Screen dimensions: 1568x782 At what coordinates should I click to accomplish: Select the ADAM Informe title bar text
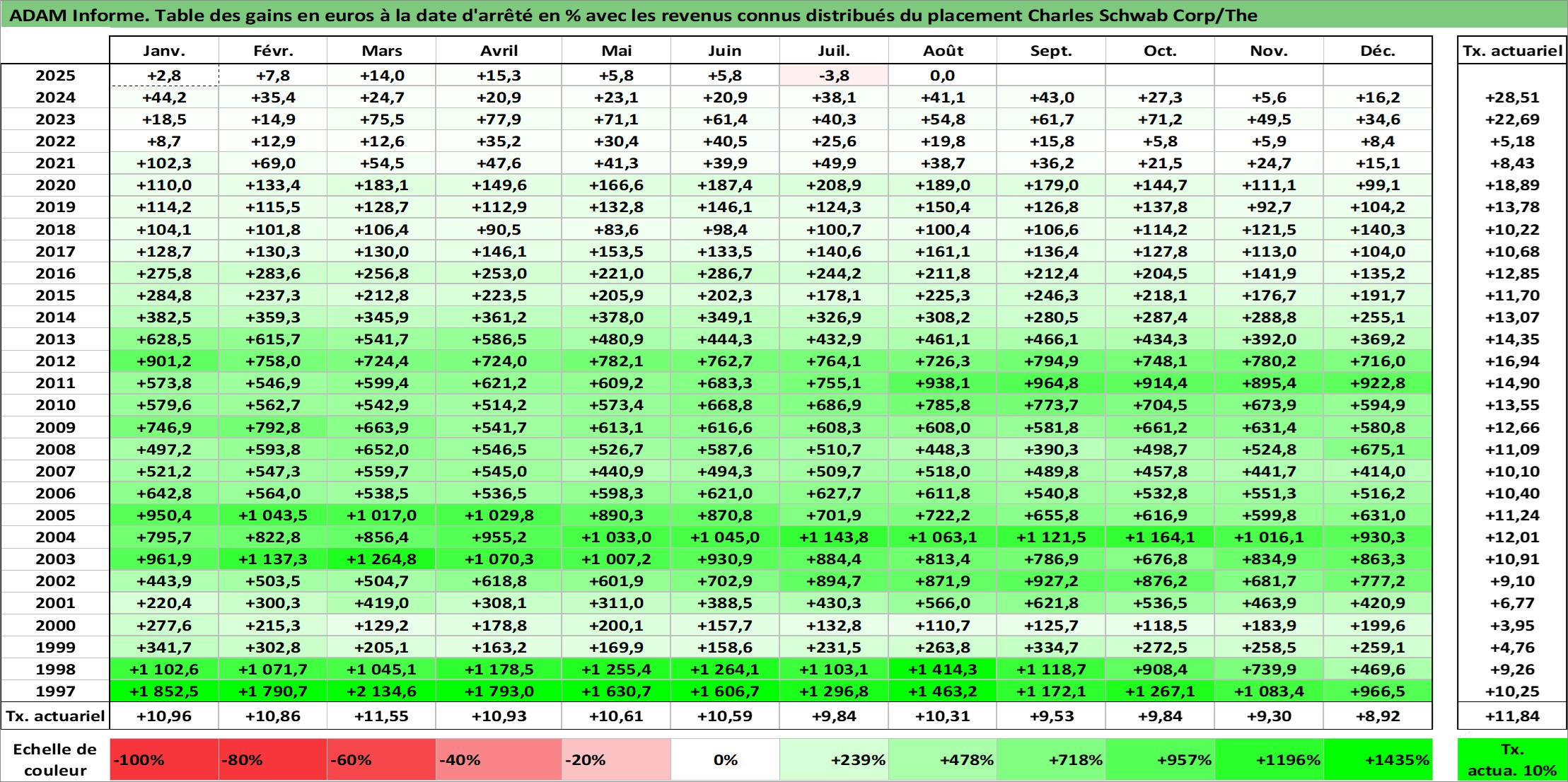tap(633, 16)
